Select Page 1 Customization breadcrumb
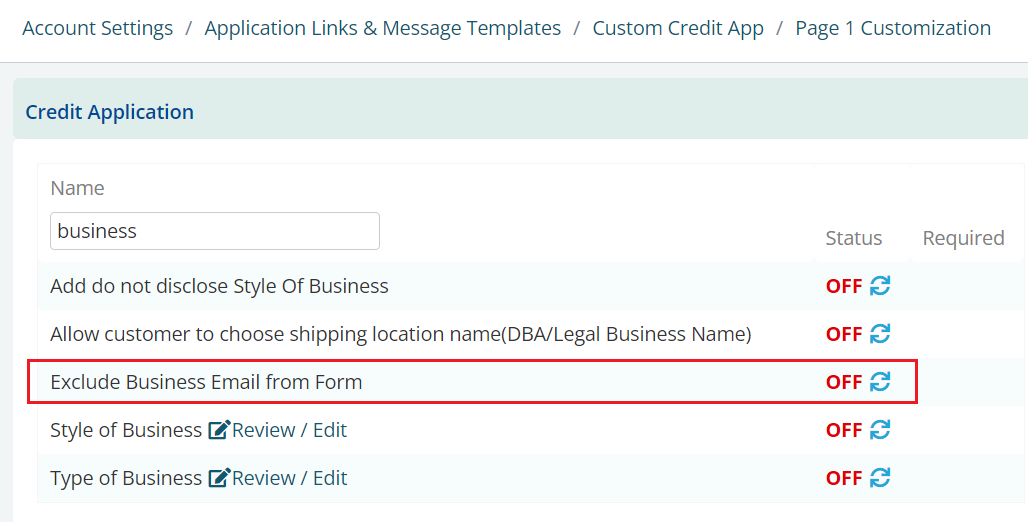The width and height of the screenshot is (1028, 522). [893, 28]
